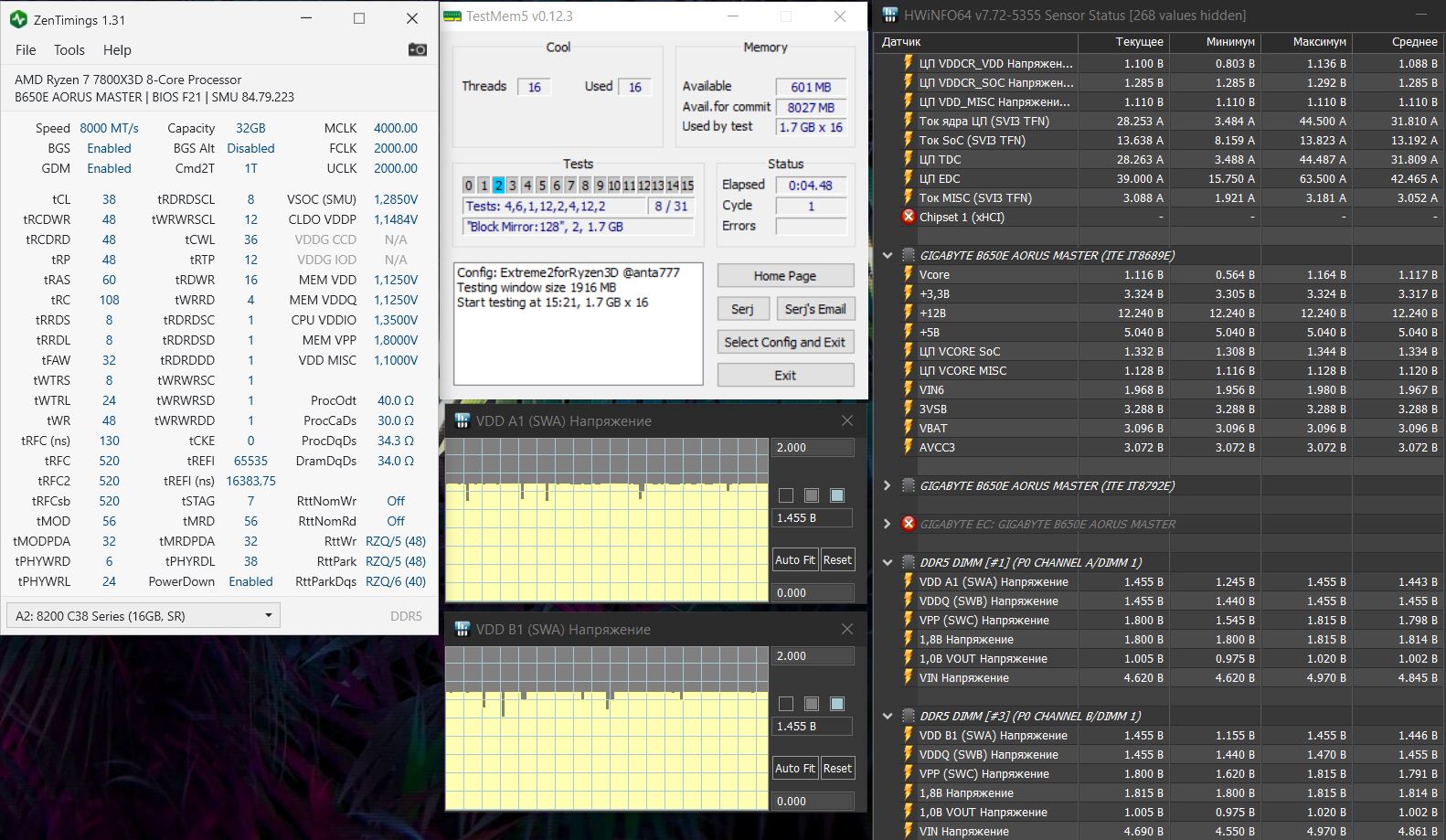This screenshot has height=840, width=1446.
Task: Expand the GIGABYTE ITE IT8792E sensor group
Action: [887, 485]
